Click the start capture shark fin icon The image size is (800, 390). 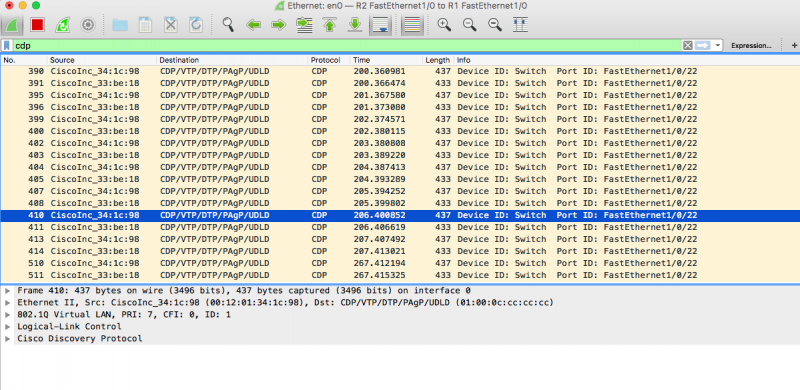12,25
